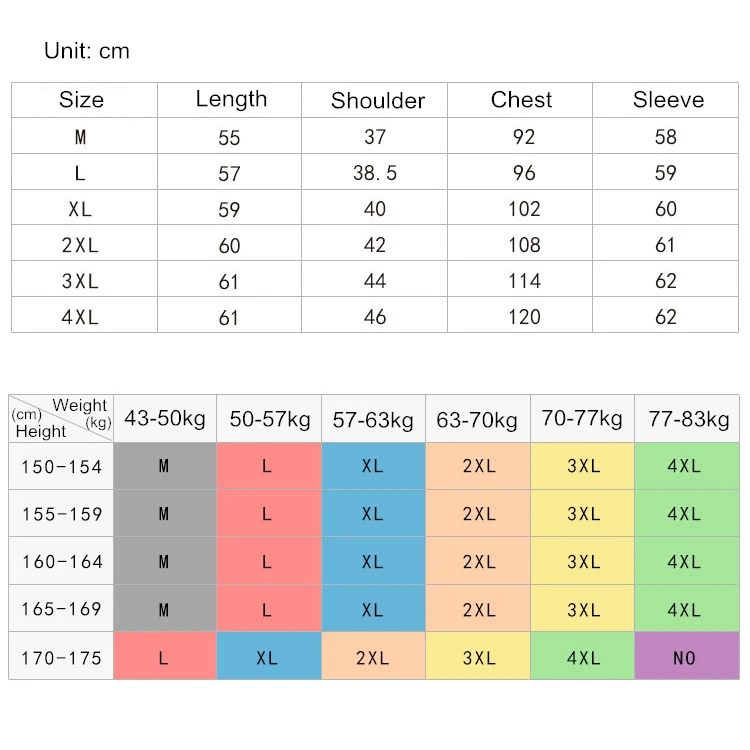Image resolution: width=750 pixels, height=750 pixels.
Task: Select the 150-154 height row label
Action: click(61, 466)
